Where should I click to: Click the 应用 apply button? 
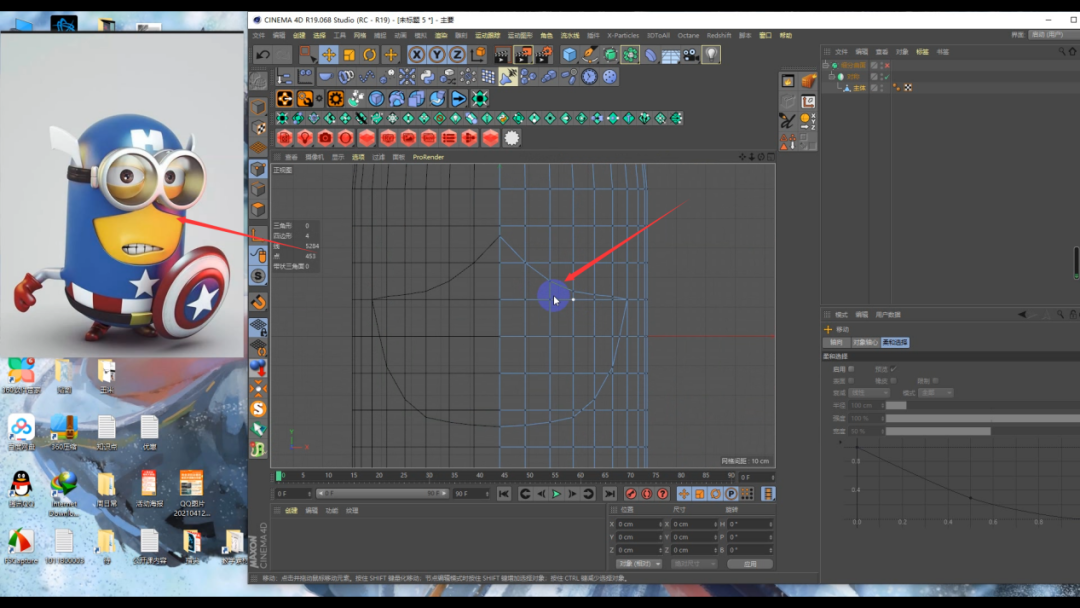click(750, 564)
